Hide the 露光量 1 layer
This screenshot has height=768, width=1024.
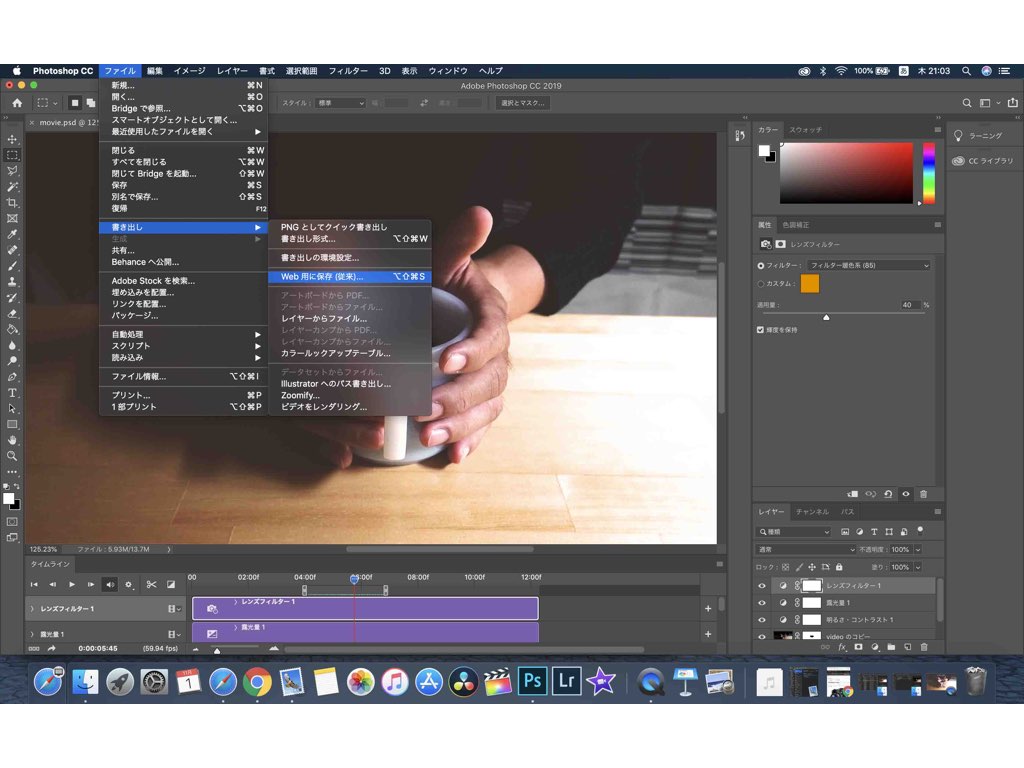(x=761, y=603)
